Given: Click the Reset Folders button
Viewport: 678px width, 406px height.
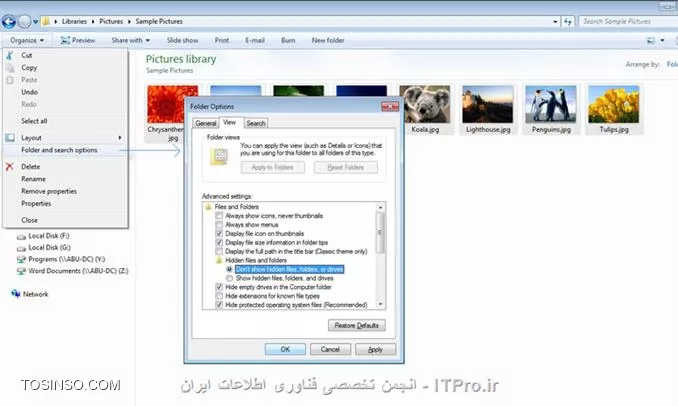Looking at the screenshot, I should (x=345, y=167).
